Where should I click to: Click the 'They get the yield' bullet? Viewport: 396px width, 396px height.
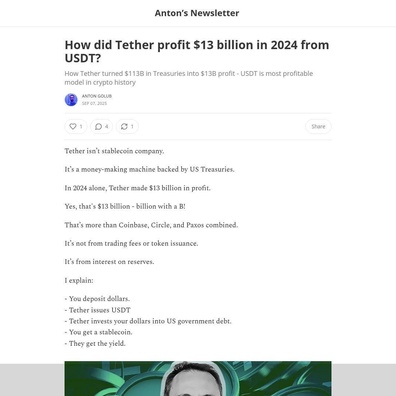point(95,343)
